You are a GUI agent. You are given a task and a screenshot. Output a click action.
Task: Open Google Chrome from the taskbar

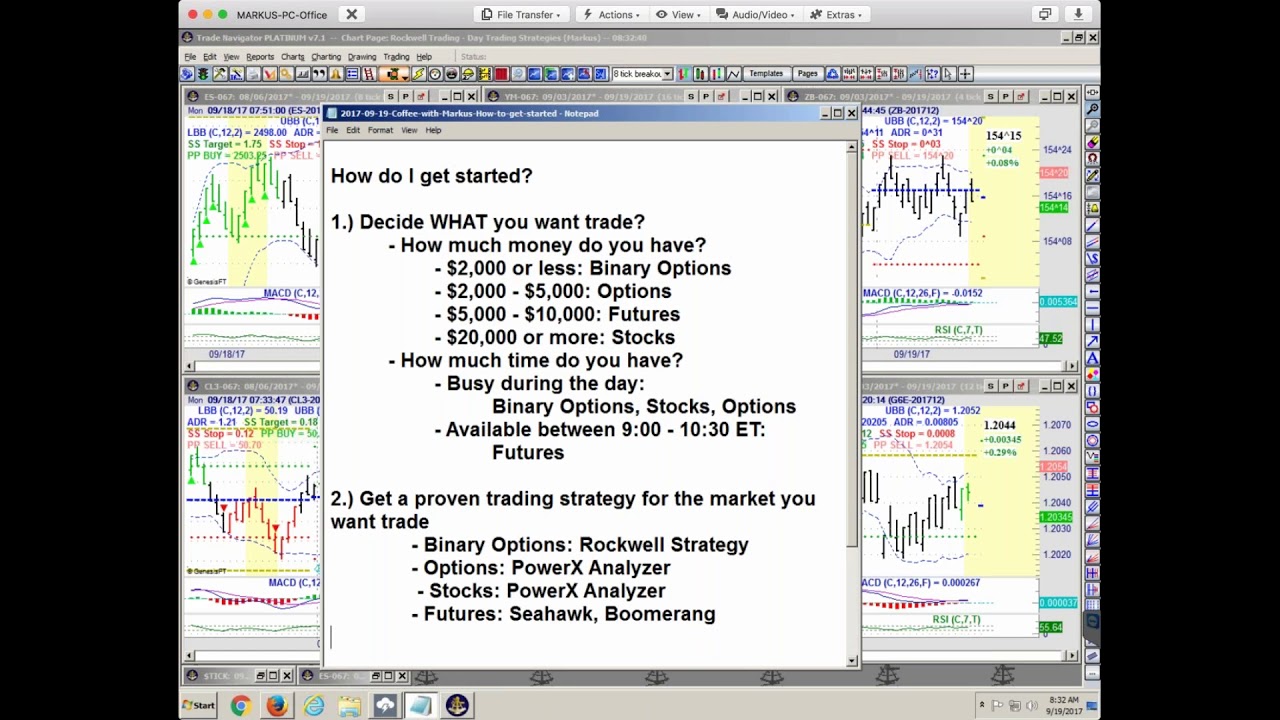(240, 706)
